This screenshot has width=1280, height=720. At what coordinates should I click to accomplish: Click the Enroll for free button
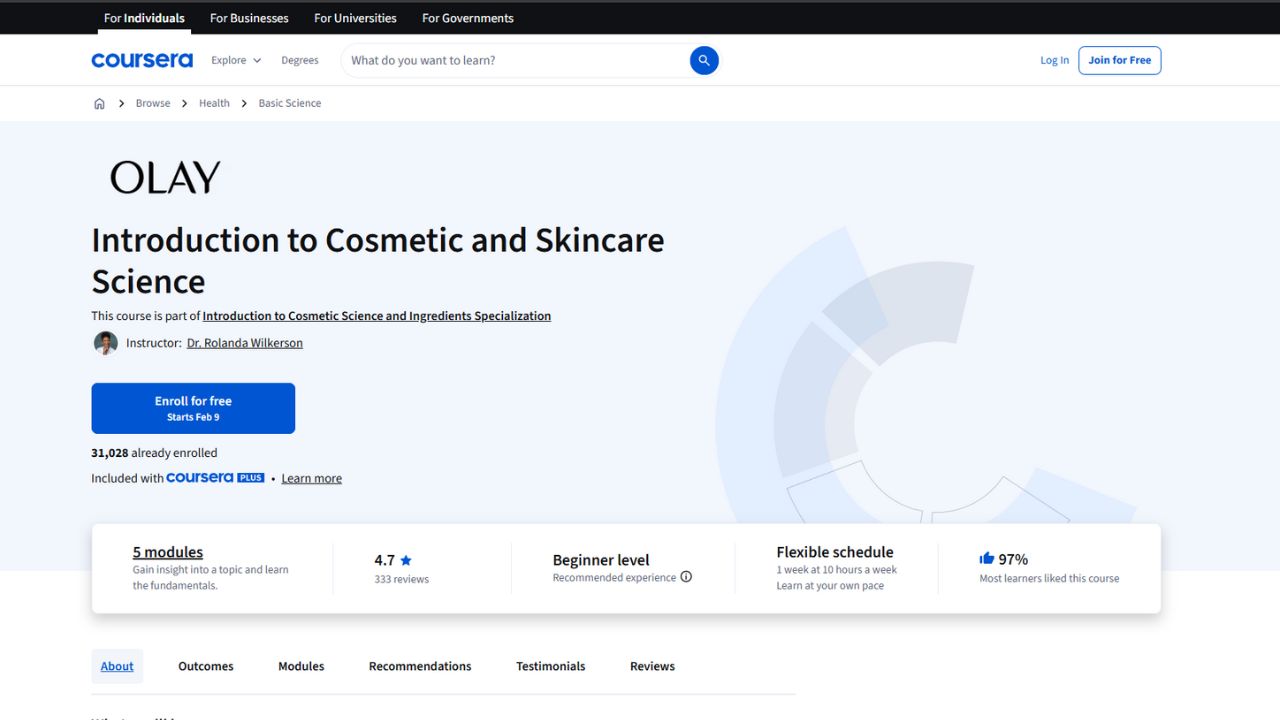pos(193,408)
